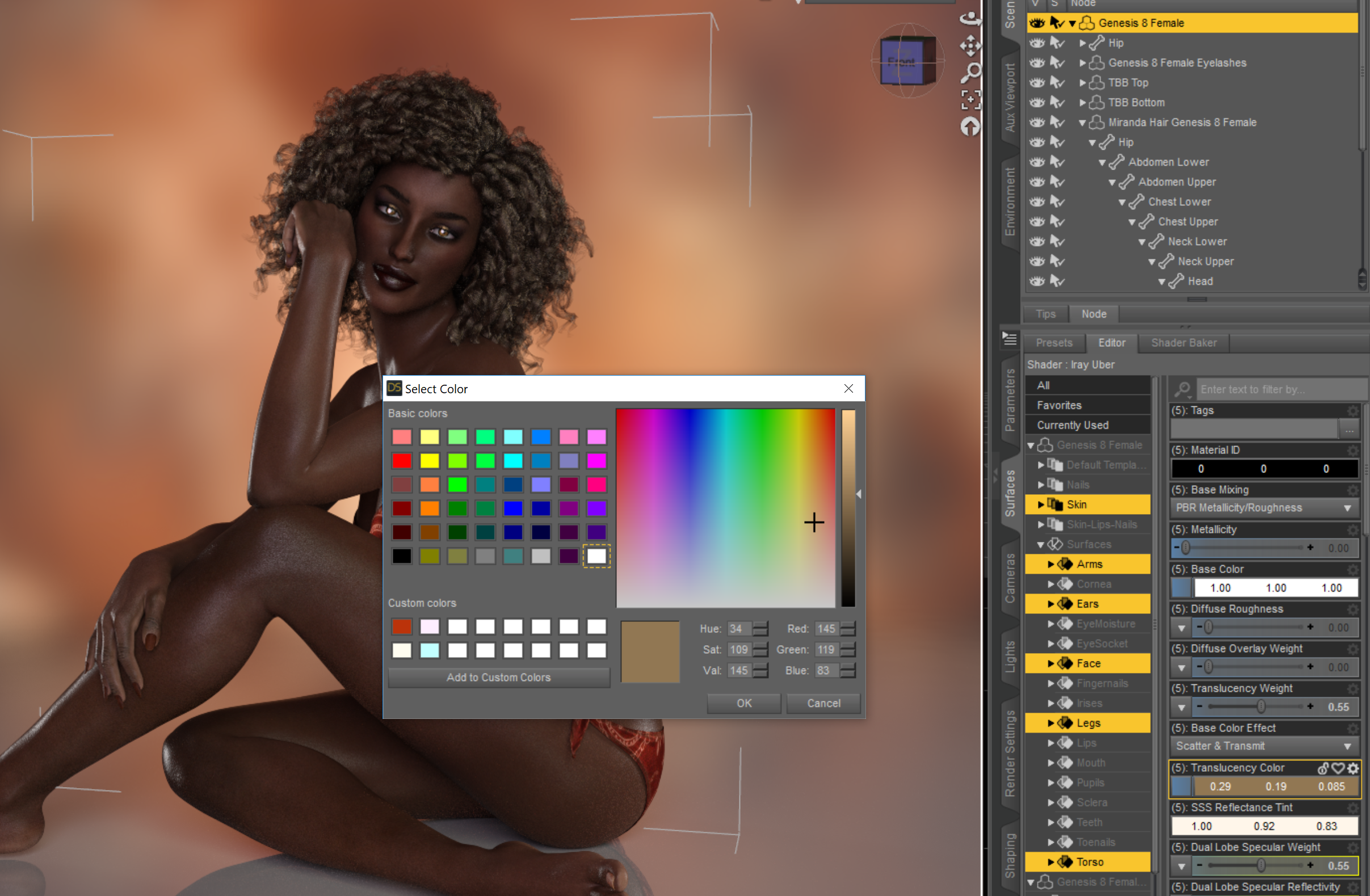
Task: Open Translucency Color gear settings icon
Action: pyautogui.click(x=1353, y=768)
